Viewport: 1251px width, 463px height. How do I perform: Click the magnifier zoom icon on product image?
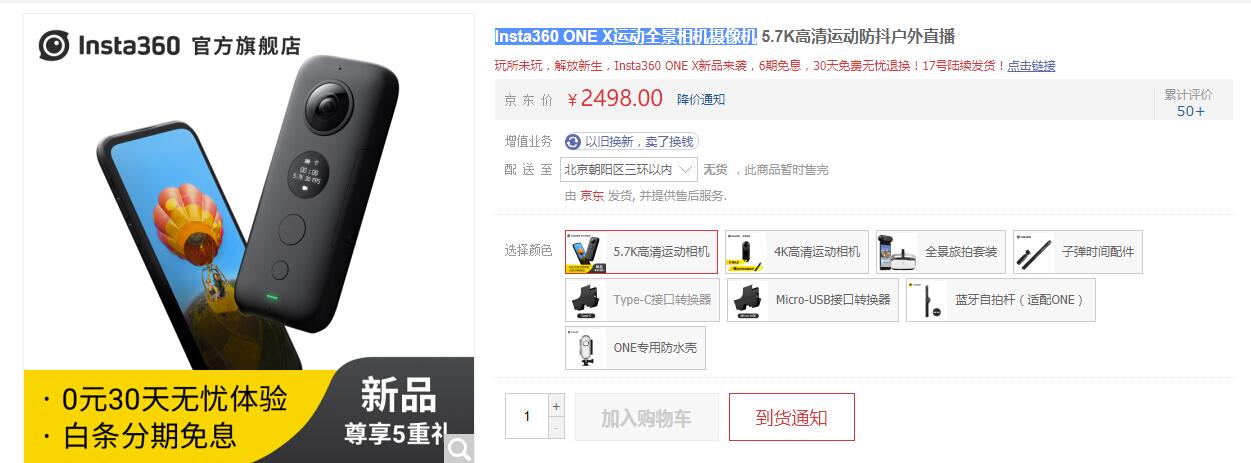pyautogui.click(x=459, y=449)
